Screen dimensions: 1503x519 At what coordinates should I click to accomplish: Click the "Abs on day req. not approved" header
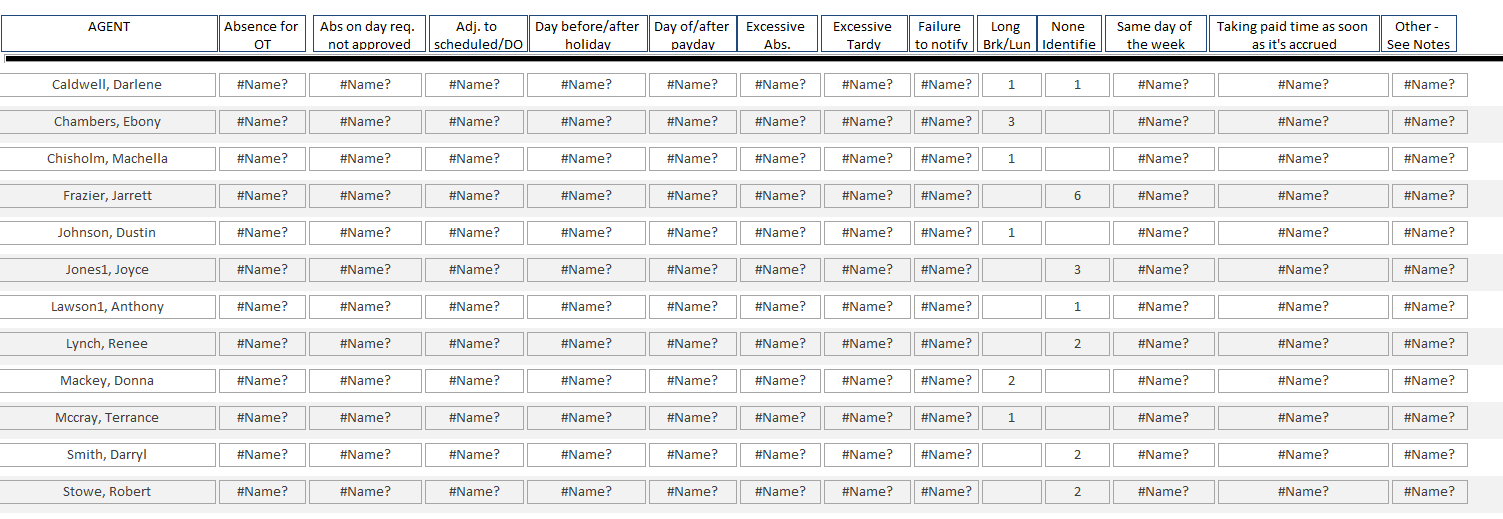pos(368,34)
